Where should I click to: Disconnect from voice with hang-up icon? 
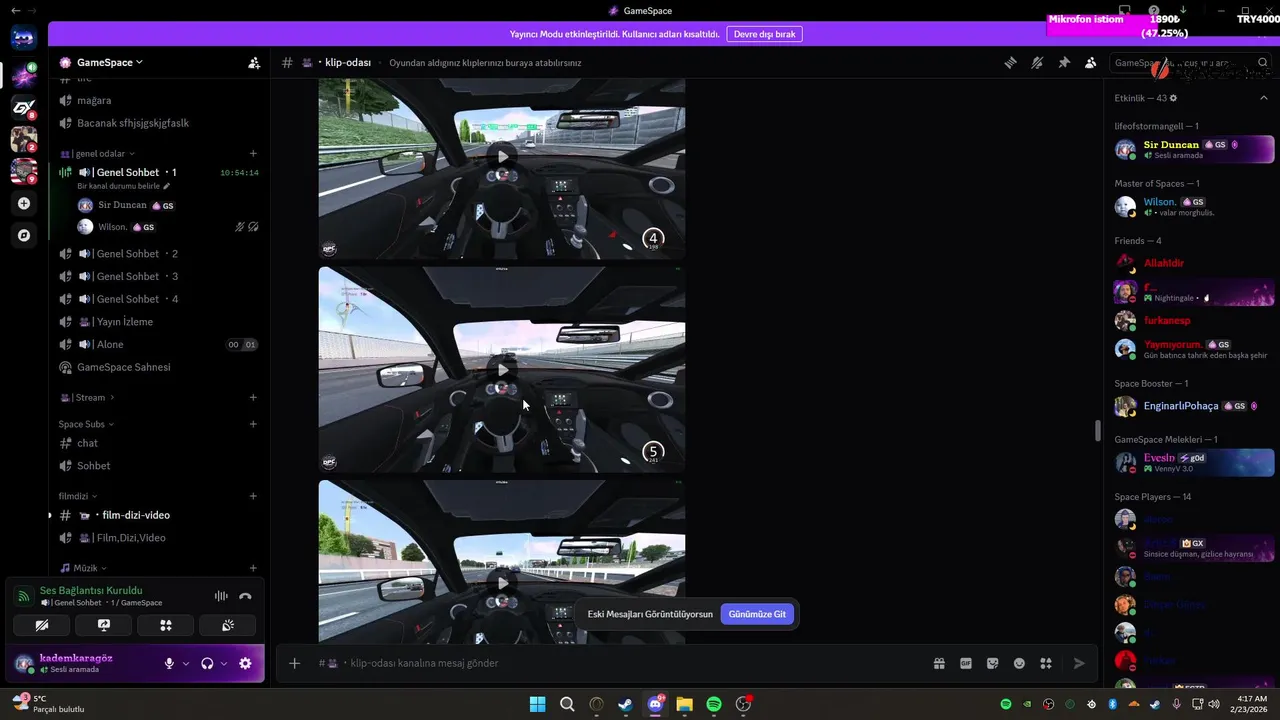tap(245, 596)
